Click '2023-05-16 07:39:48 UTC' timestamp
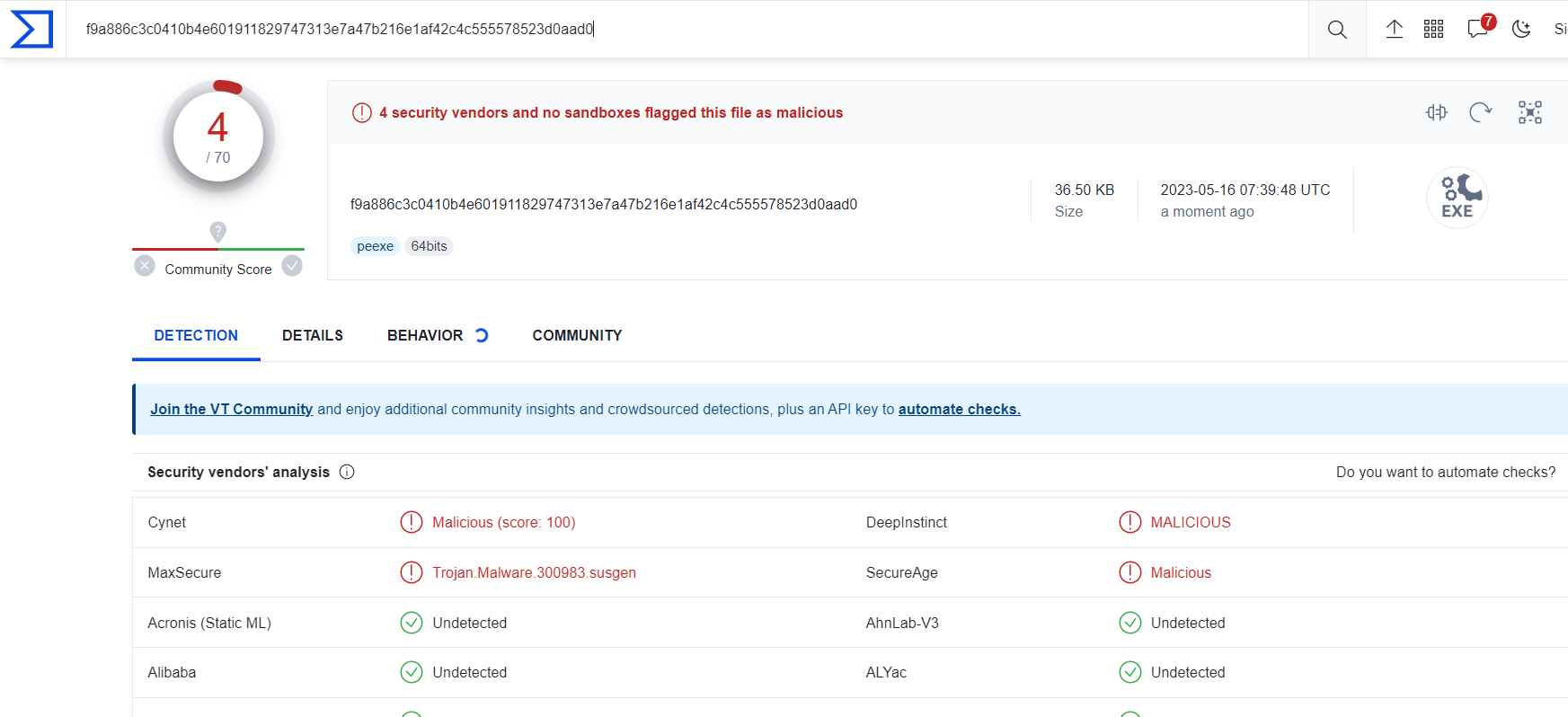The image size is (1568, 717). (1245, 190)
